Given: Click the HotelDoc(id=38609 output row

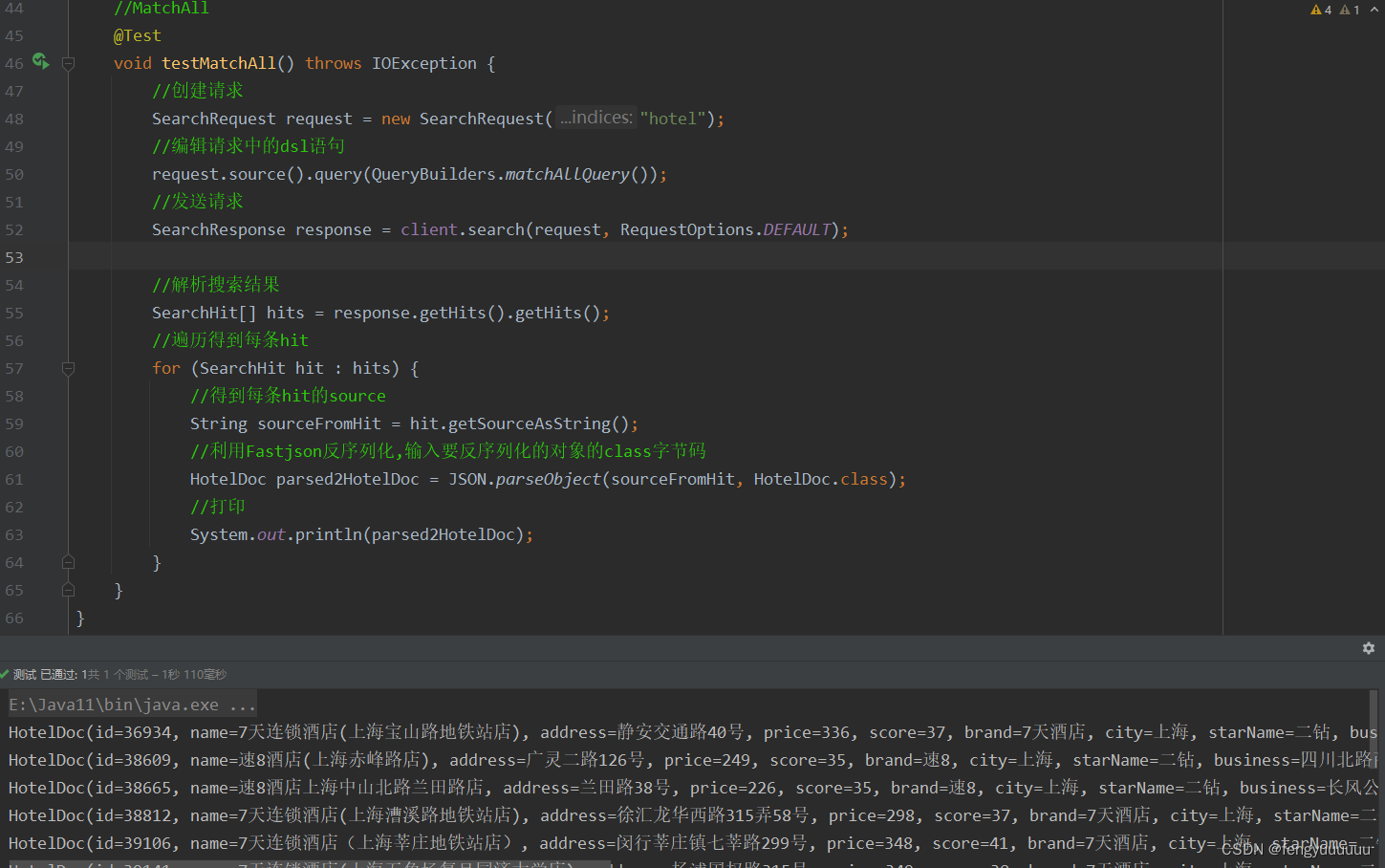Looking at the screenshot, I should [x=692, y=760].
